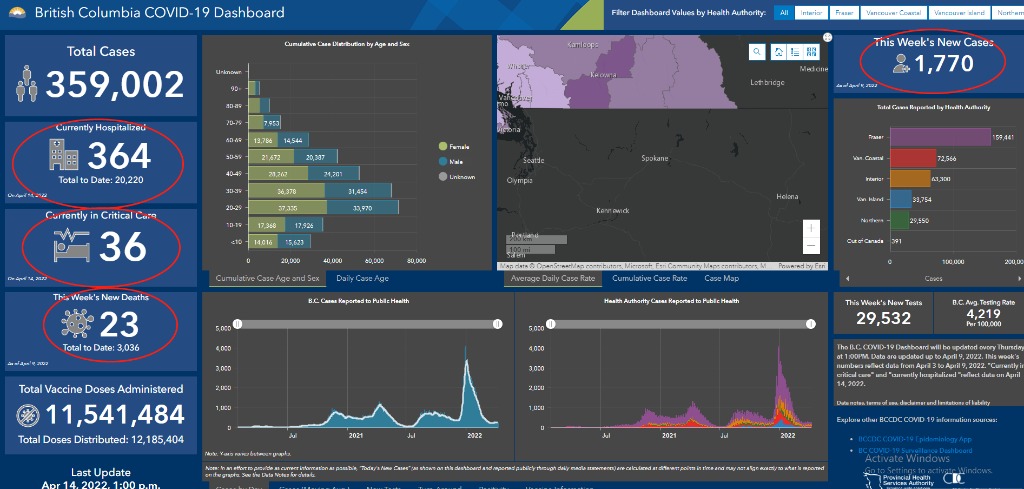
Task: Open the map search tool
Action: 757,52
